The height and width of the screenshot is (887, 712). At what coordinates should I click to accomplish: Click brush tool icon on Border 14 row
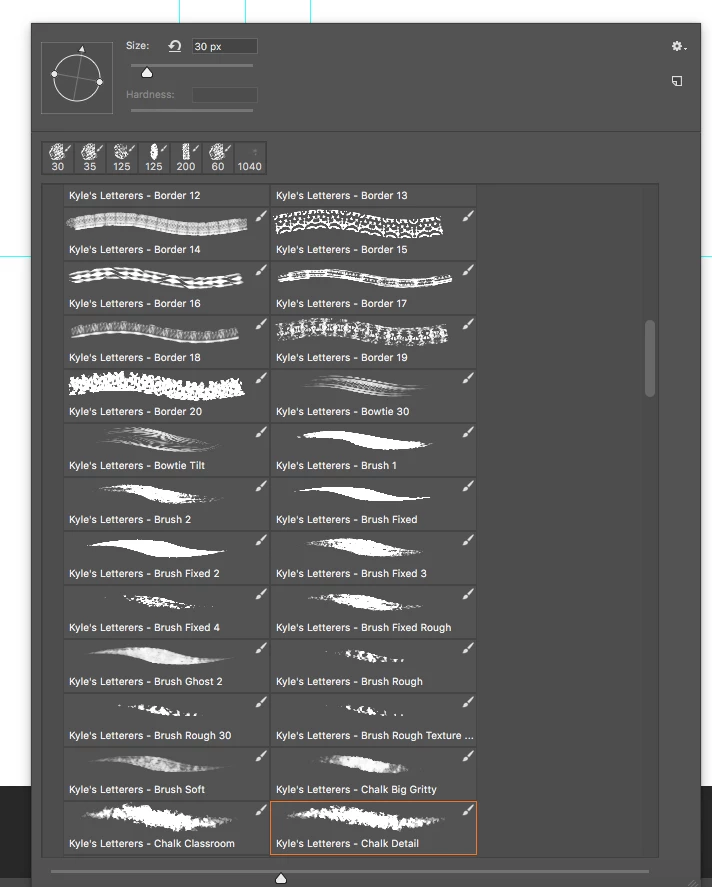point(261,216)
